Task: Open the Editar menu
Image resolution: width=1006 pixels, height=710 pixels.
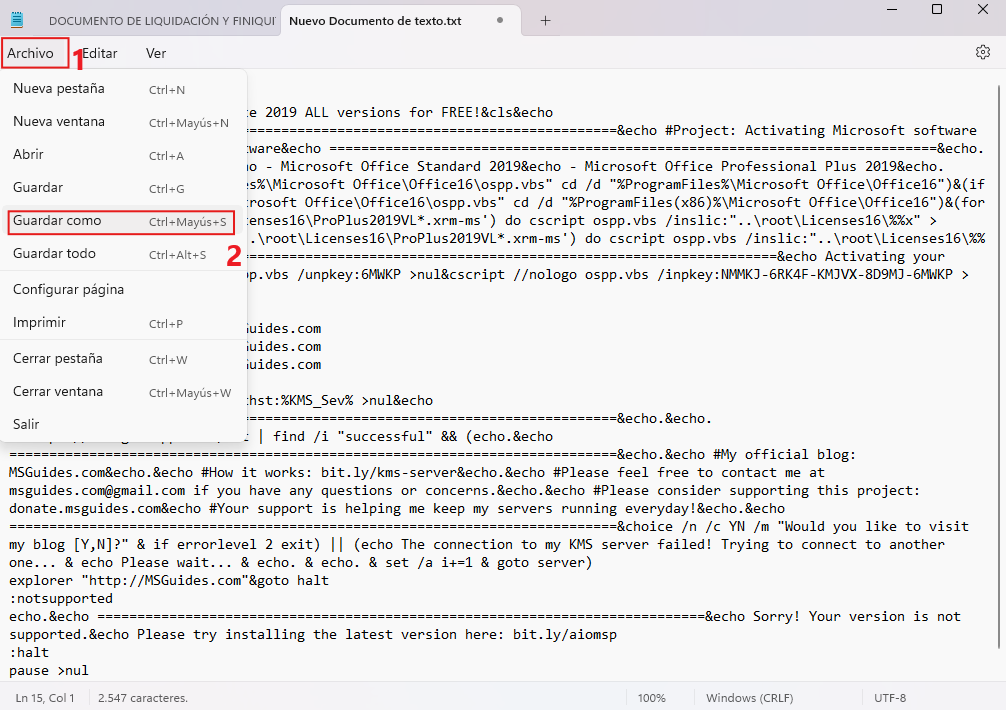Action: click(x=99, y=53)
